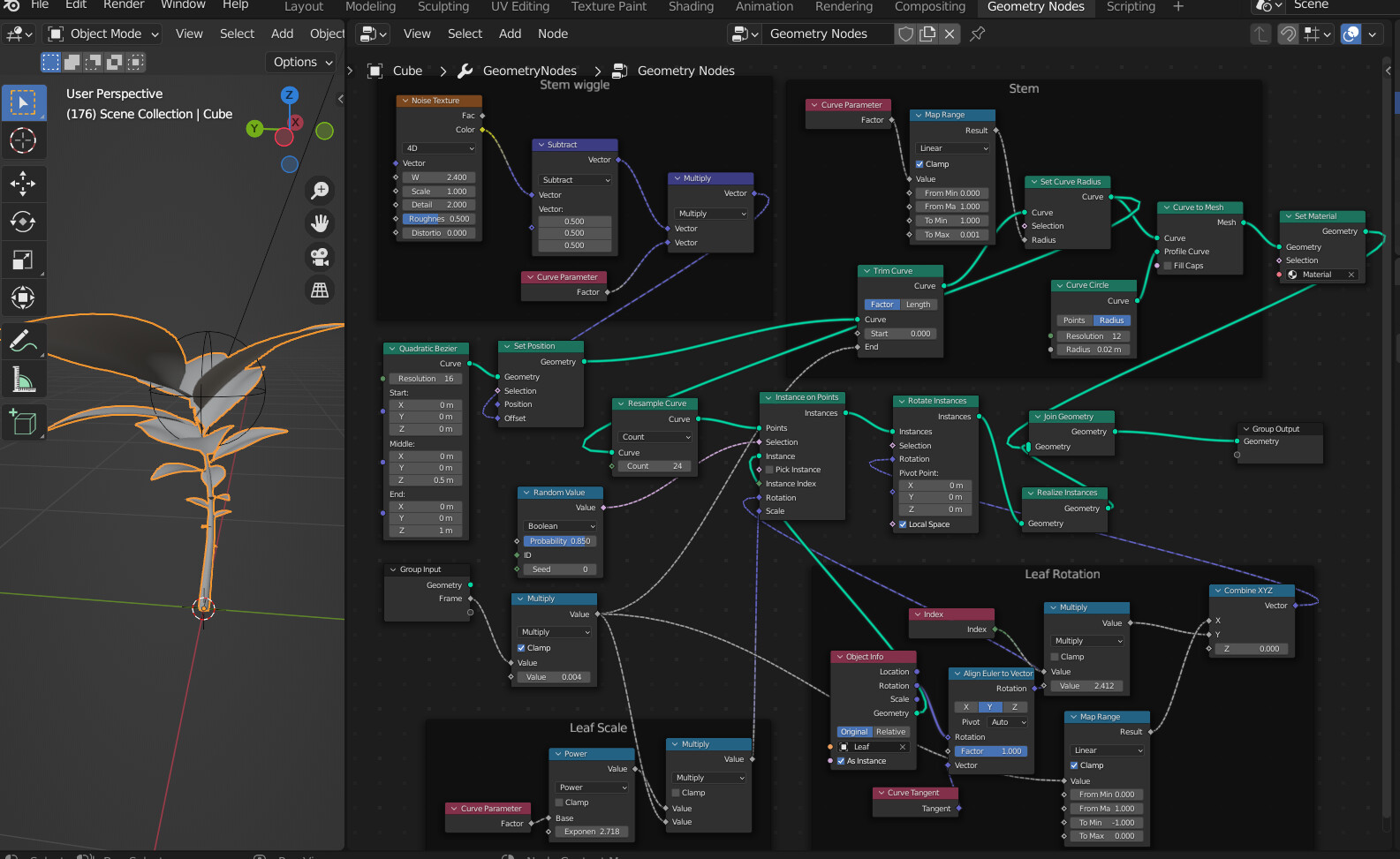Uncheck Local Space in Rotate Instances
The width and height of the screenshot is (1400, 859).
pyautogui.click(x=903, y=524)
